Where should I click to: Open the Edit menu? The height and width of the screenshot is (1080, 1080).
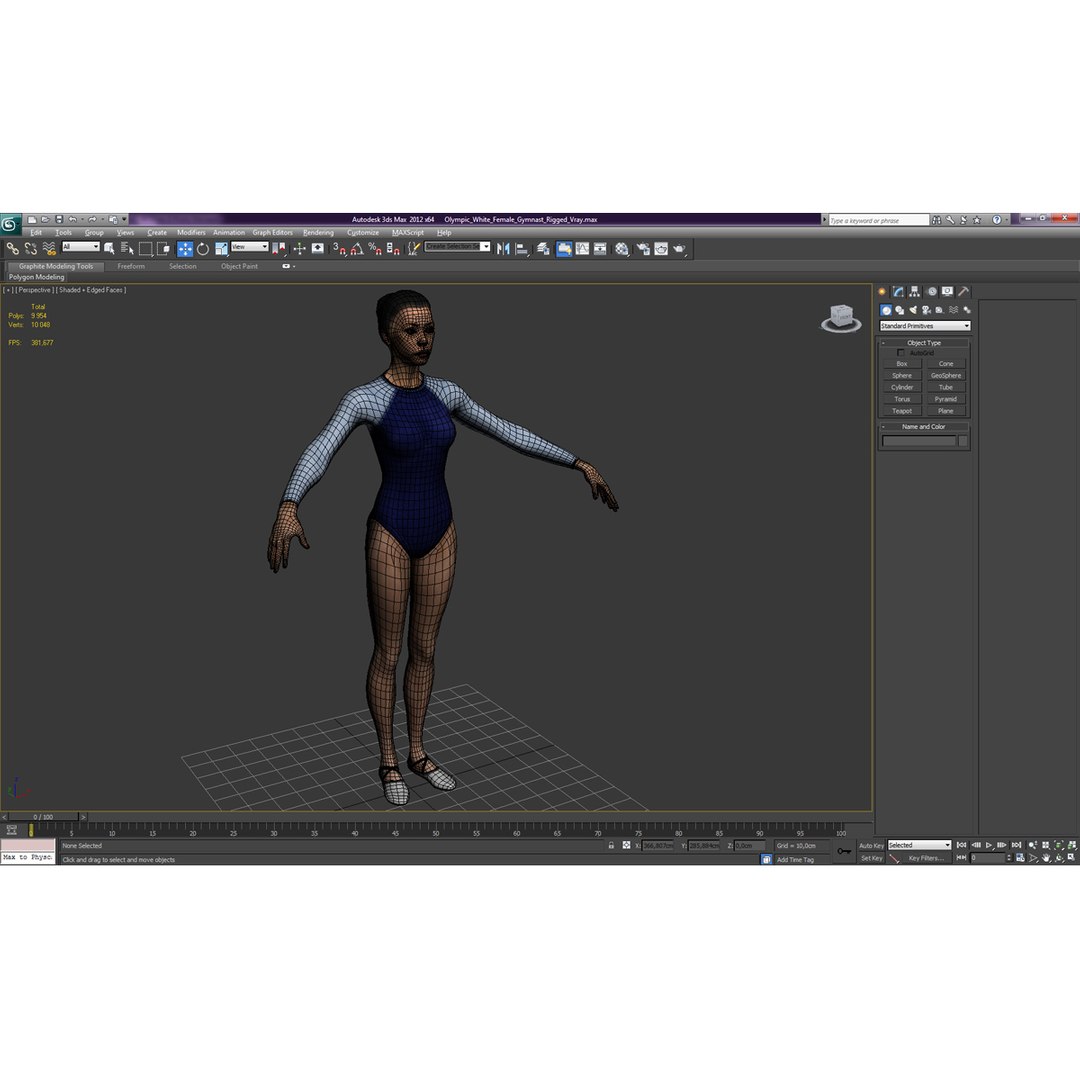click(36, 233)
